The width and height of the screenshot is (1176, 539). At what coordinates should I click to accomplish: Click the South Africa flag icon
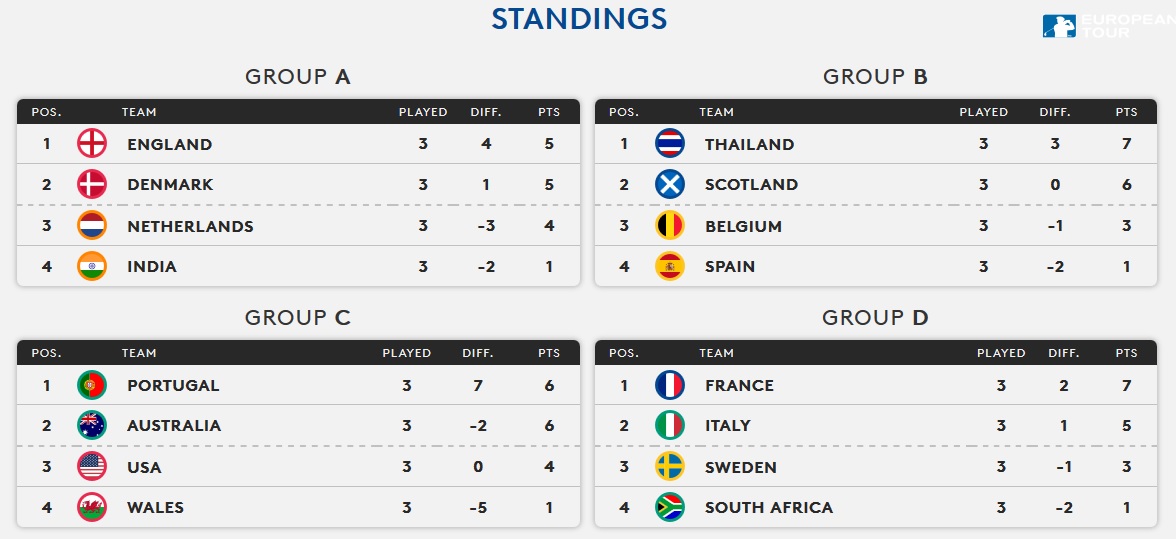[x=670, y=507]
